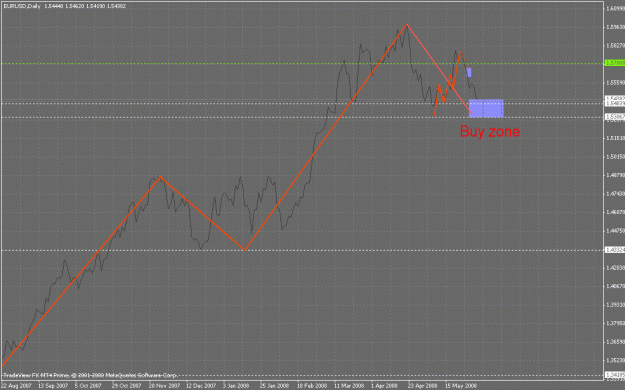Click the '29 Oct 2007' date label
The height and width of the screenshot is (390, 625).
point(126,386)
